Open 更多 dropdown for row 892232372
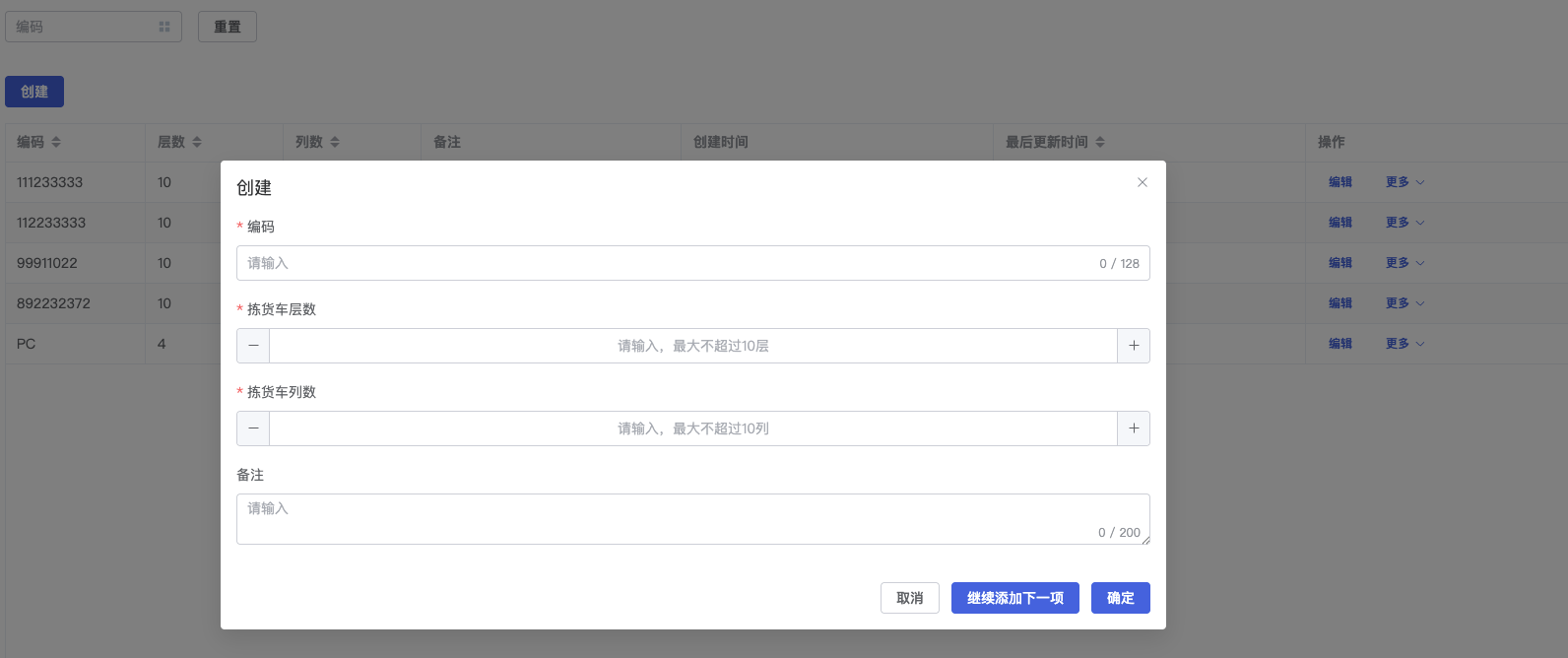The width and height of the screenshot is (1568, 658). [1405, 303]
